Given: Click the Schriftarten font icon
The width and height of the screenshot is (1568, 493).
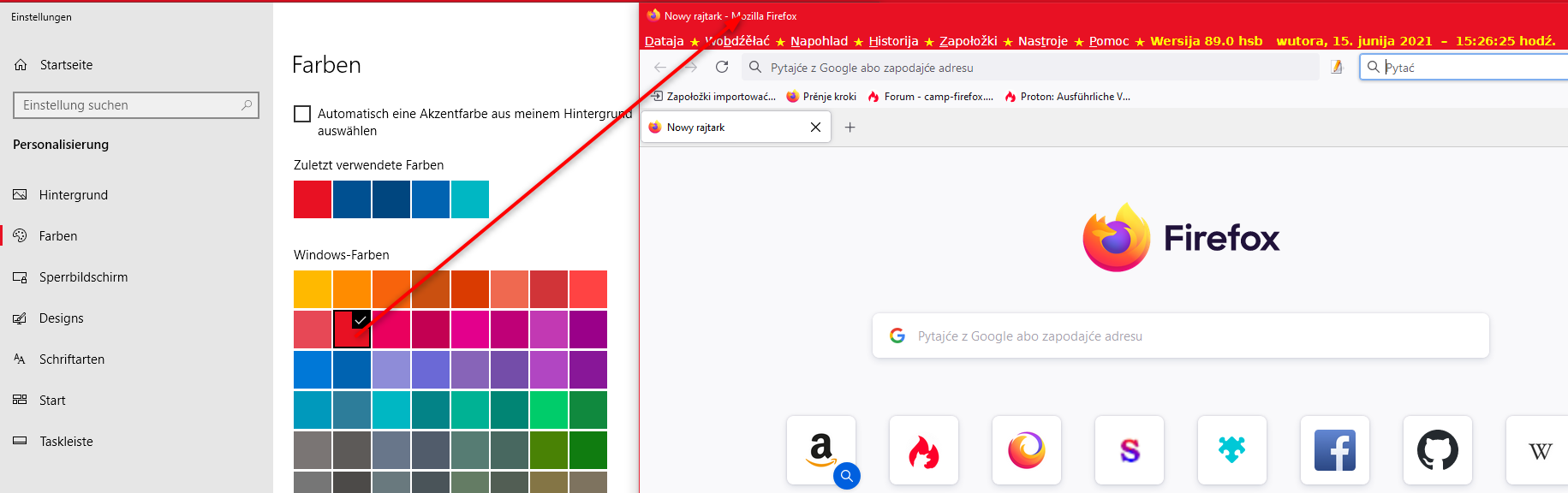Looking at the screenshot, I should (20, 359).
